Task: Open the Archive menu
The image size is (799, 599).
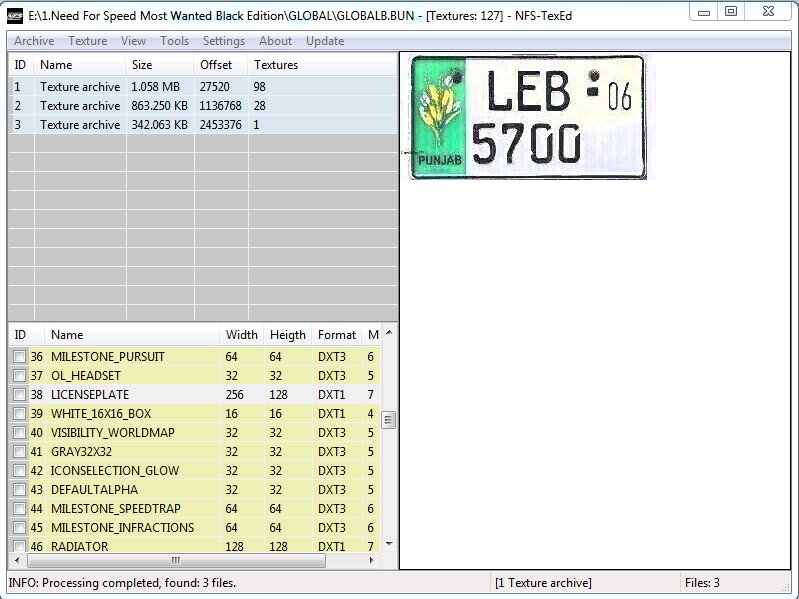Action: click(x=34, y=41)
